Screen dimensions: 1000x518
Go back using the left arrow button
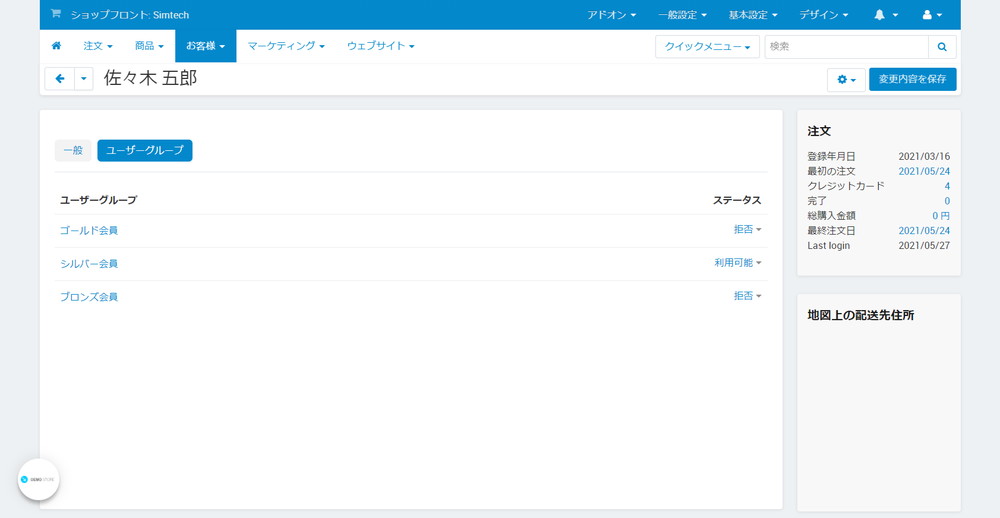(60, 79)
